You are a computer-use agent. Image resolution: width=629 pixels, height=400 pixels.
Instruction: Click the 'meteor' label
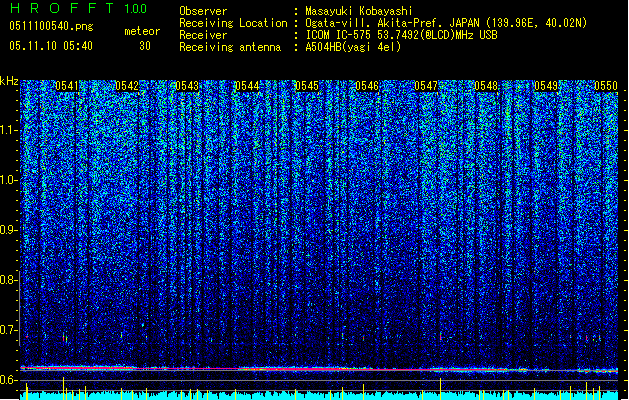click(142, 31)
